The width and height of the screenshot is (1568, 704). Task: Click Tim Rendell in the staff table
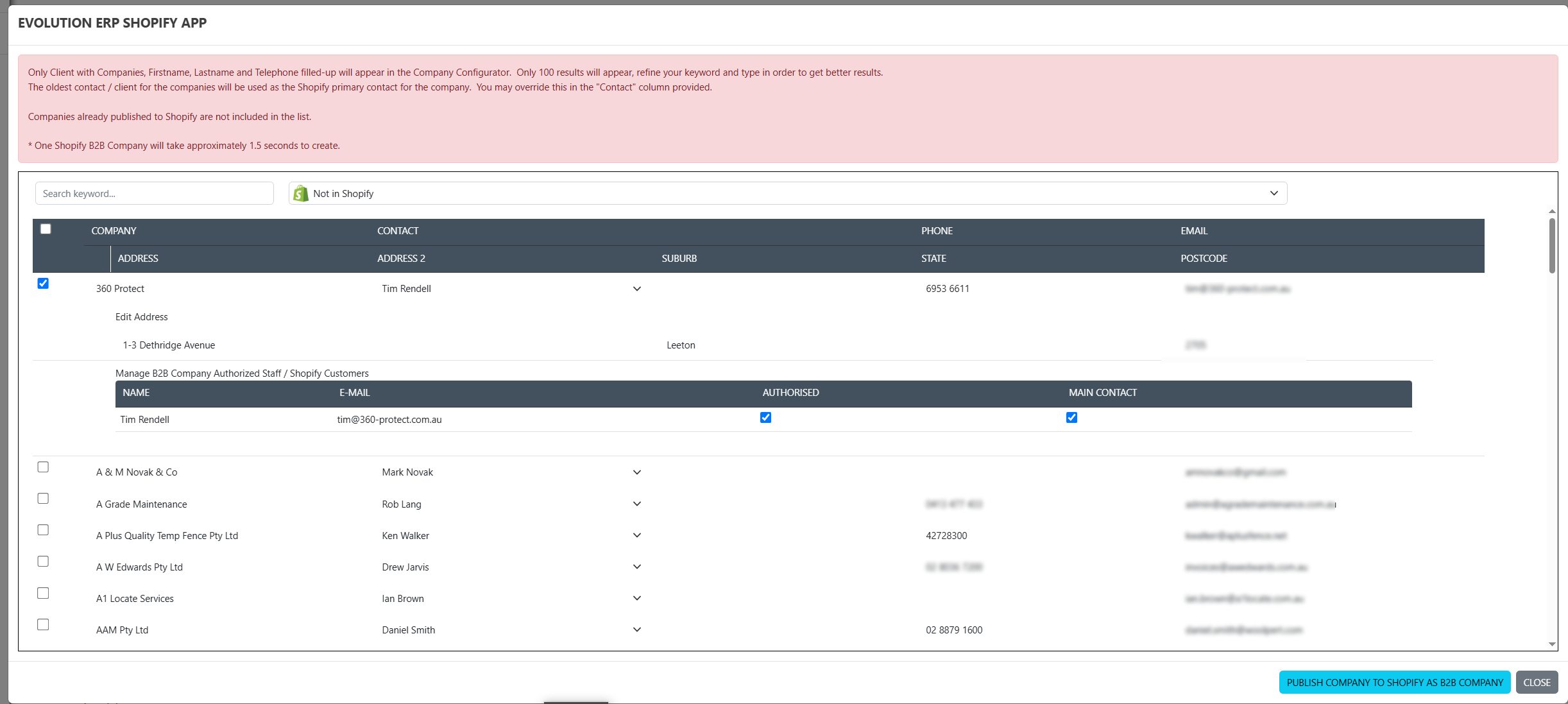[x=145, y=420]
